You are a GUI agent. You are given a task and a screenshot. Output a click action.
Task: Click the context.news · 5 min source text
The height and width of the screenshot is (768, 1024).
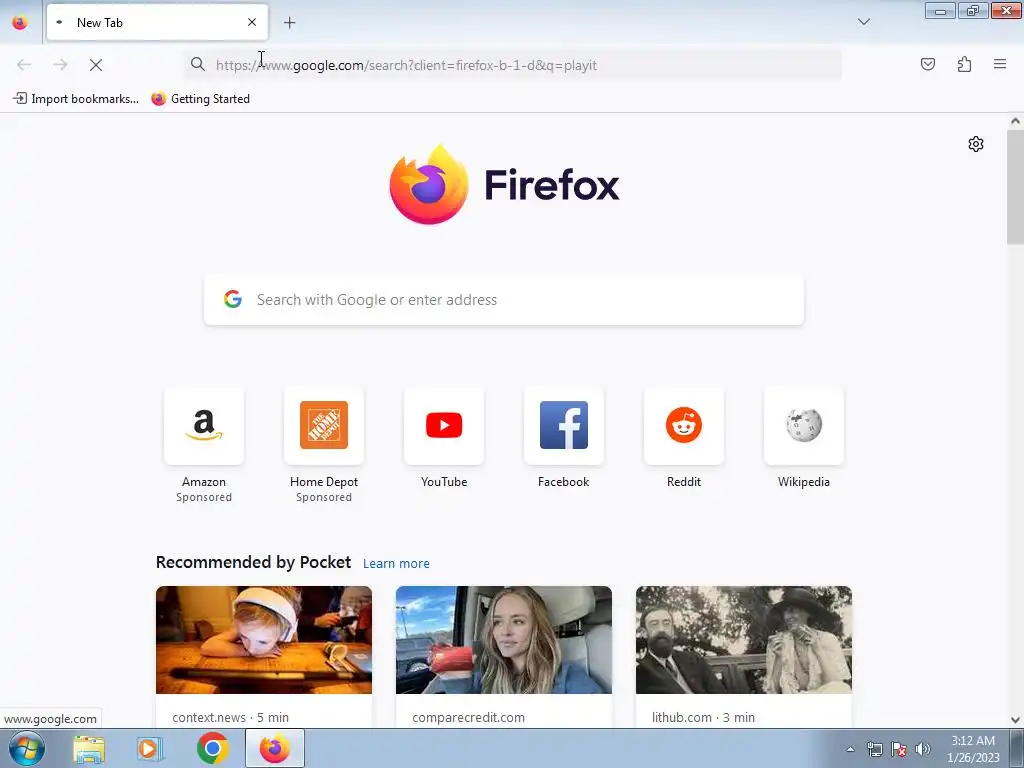[x=231, y=717]
